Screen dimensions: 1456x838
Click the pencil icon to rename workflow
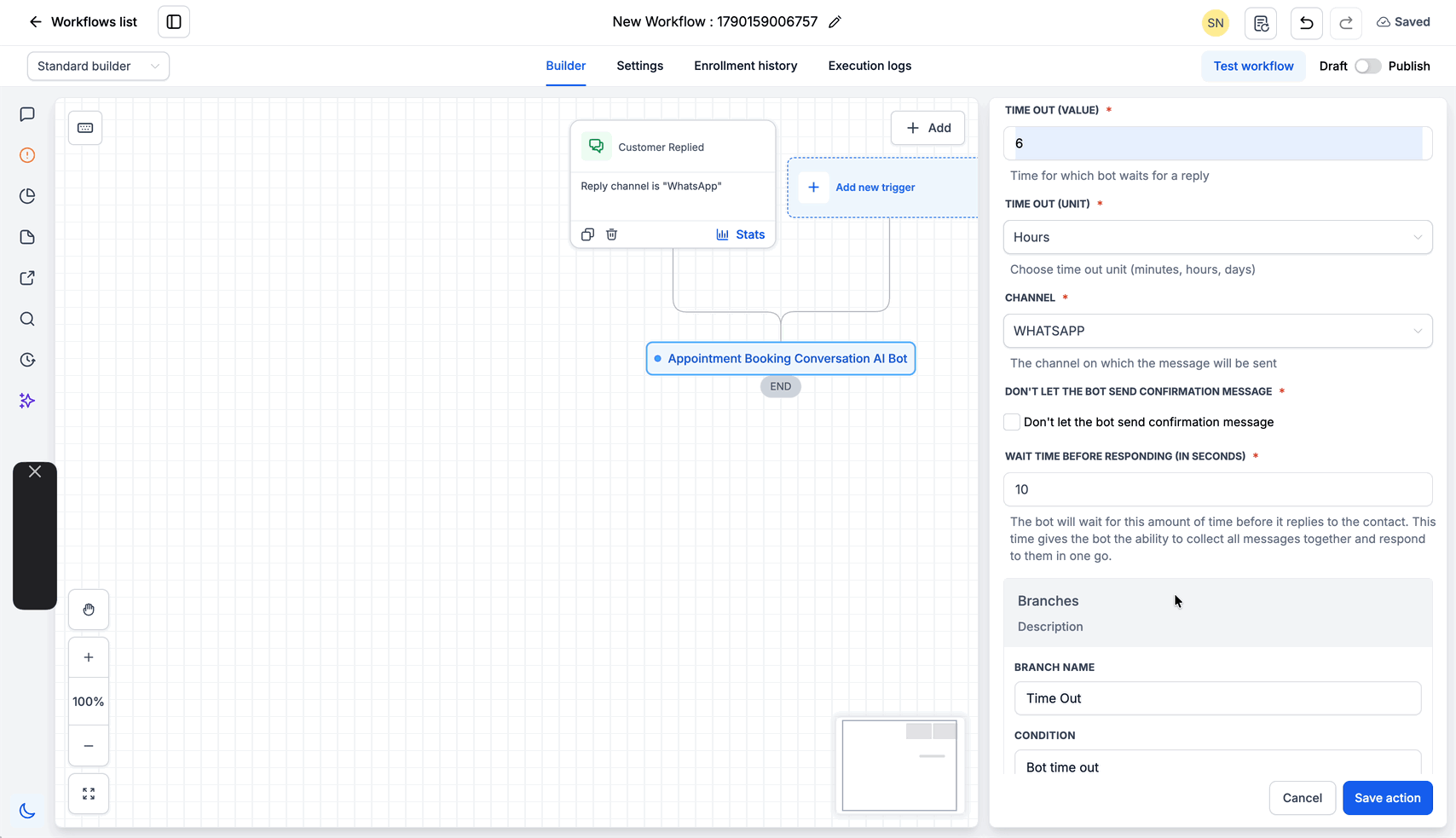pos(835,22)
